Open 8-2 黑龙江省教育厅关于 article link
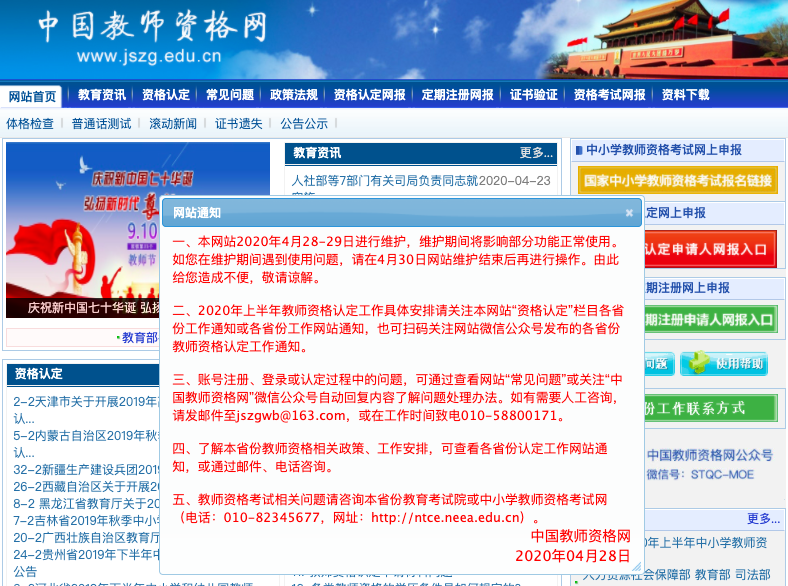The image size is (788, 586). pos(86,504)
